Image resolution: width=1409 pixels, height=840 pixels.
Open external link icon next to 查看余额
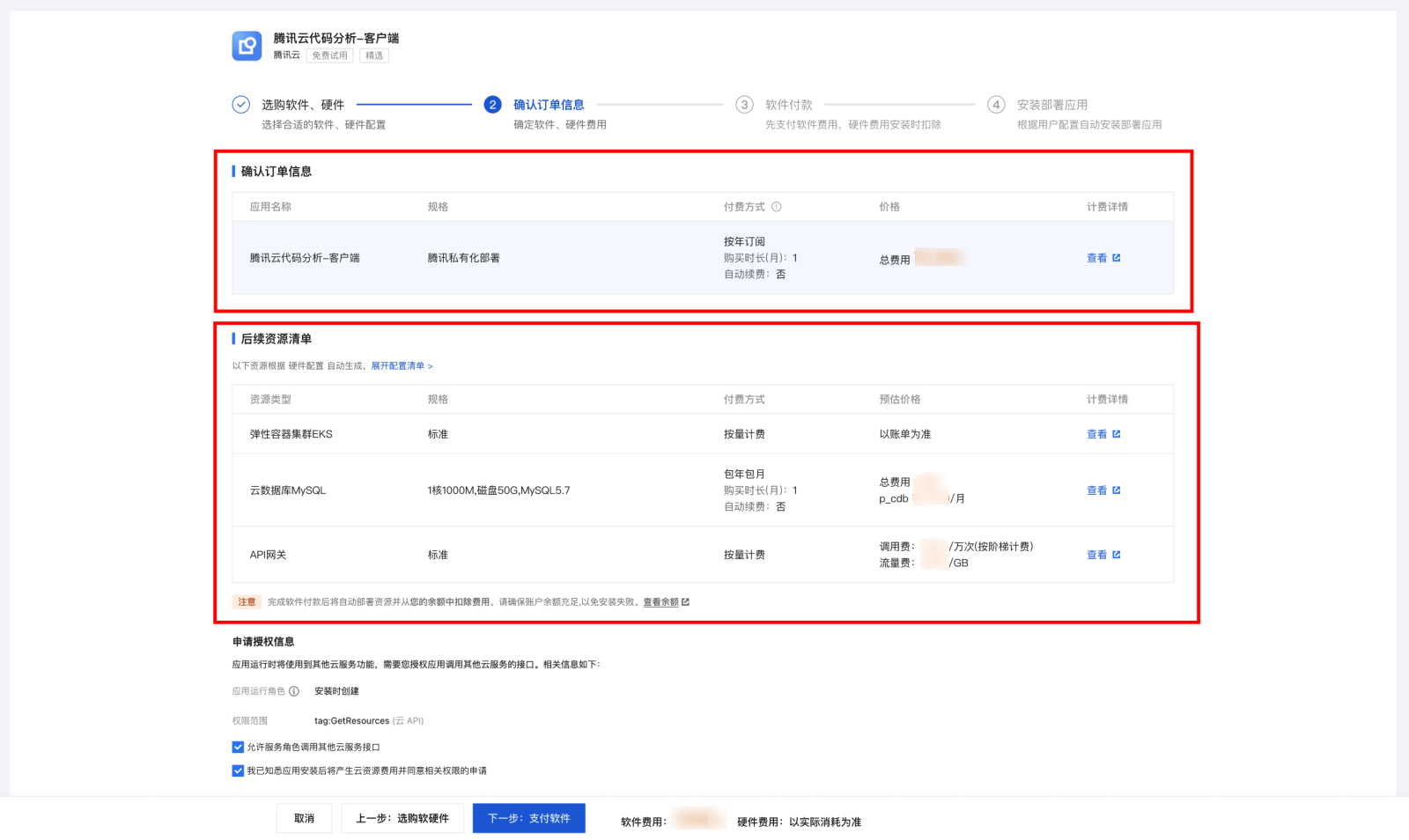point(685,602)
